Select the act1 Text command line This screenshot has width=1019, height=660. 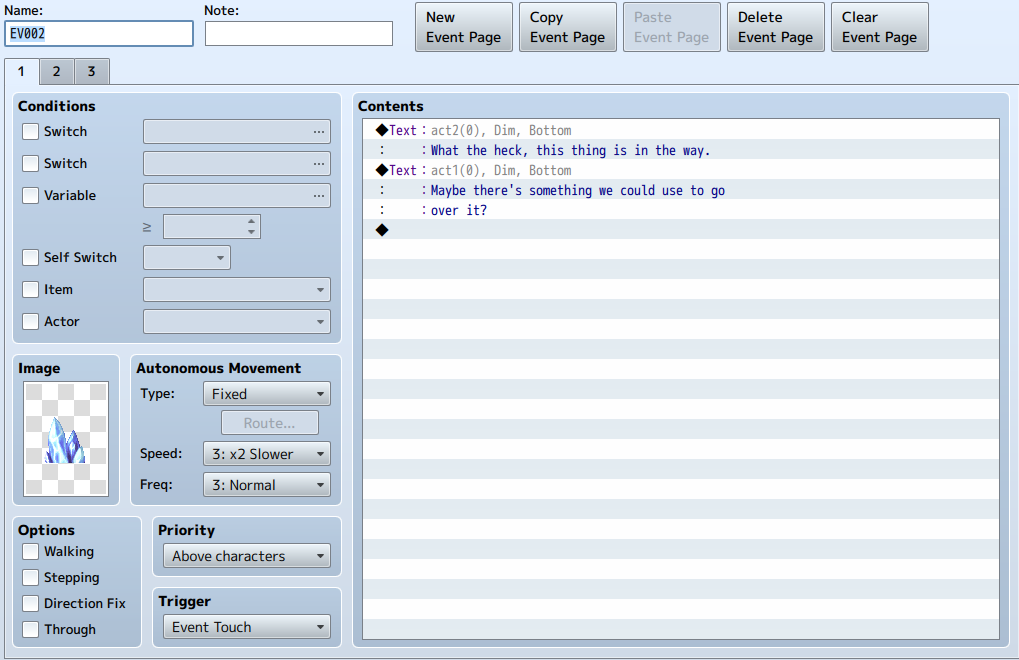680,170
